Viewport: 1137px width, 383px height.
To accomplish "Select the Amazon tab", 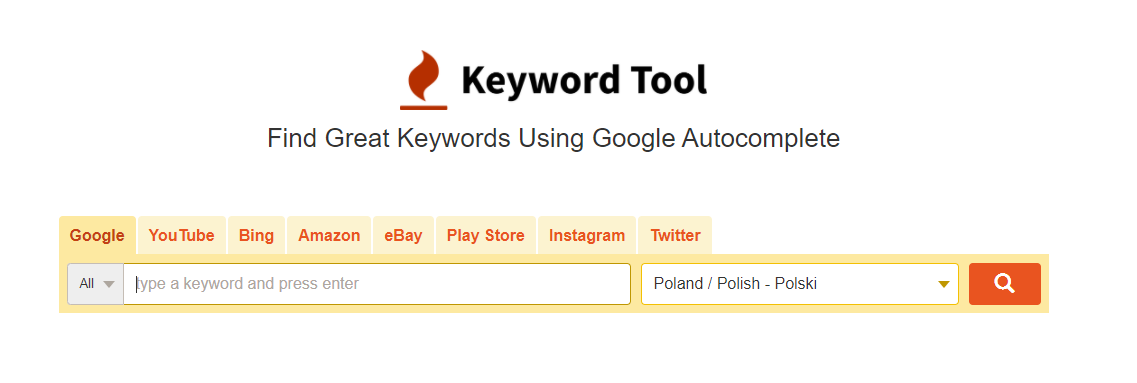I will tap(329, 235).
